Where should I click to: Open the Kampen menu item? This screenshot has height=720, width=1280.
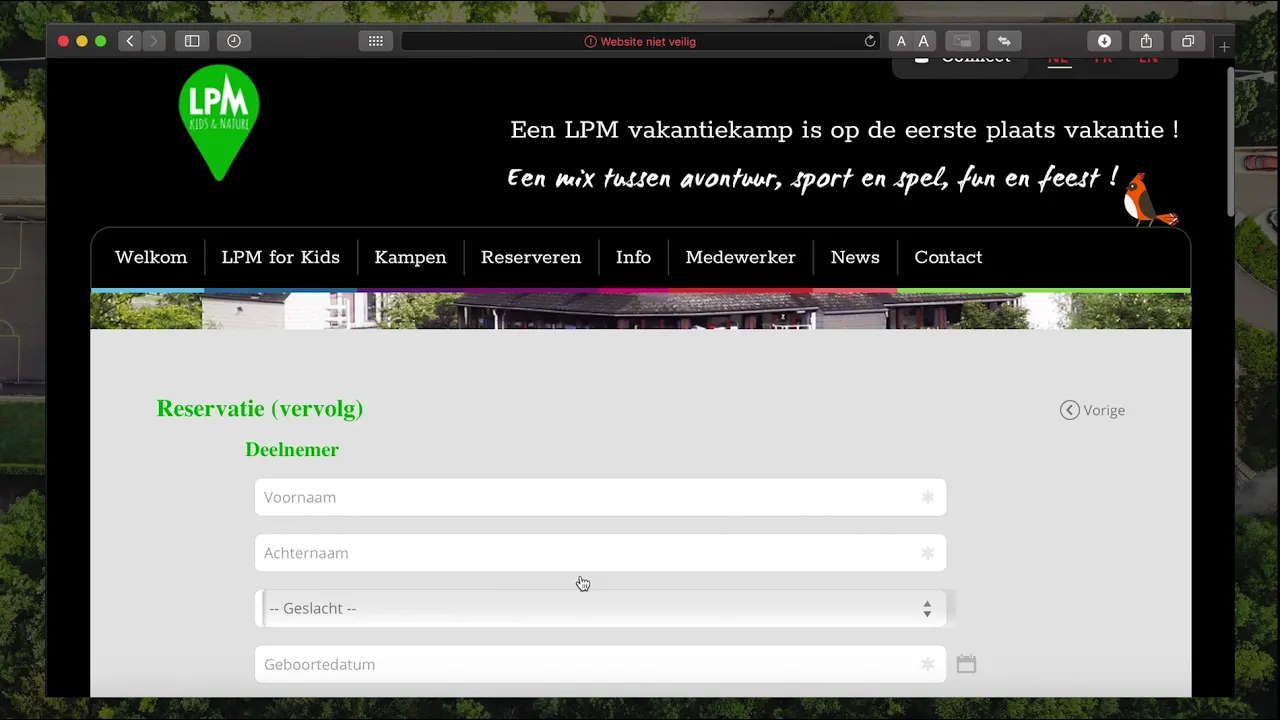coord(410,257)
